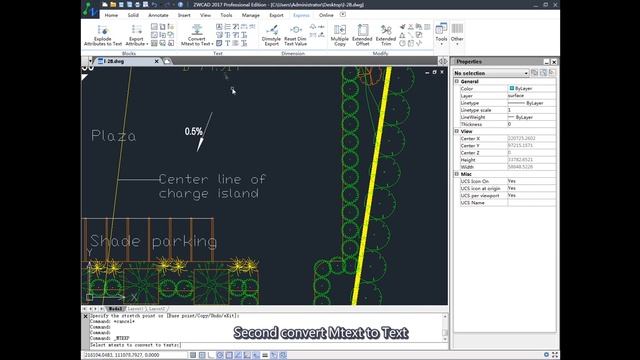Click the Save icon in quick access toolbar

121,4
